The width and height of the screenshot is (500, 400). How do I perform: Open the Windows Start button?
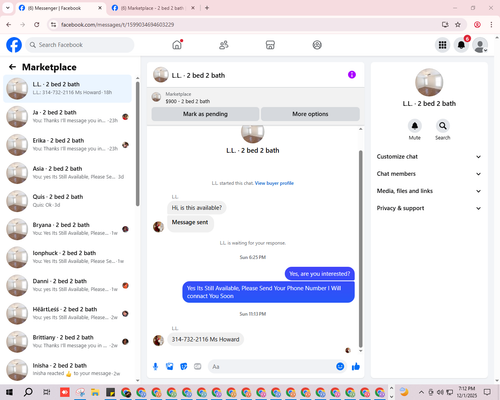[9, 392]
